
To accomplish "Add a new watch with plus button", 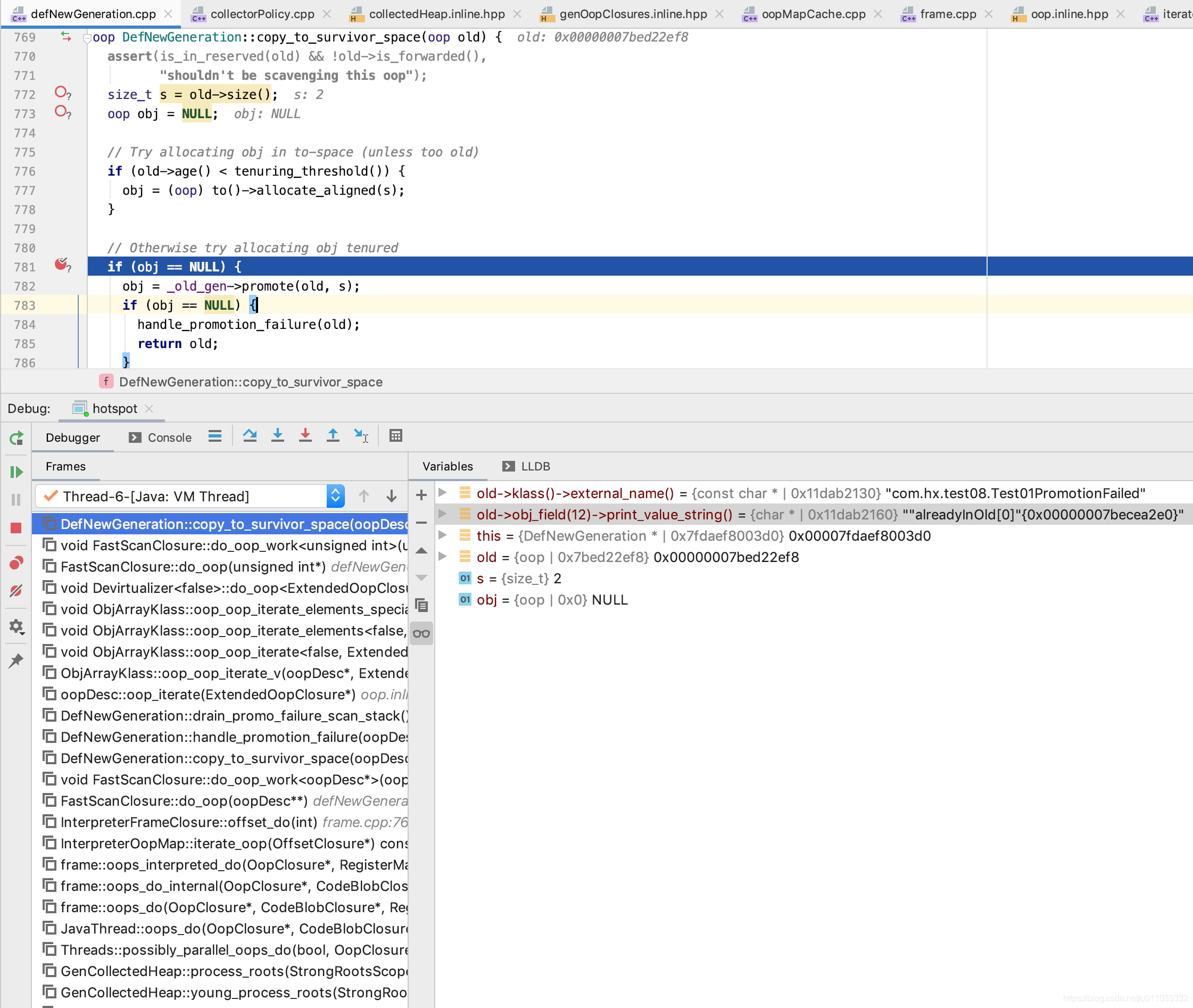I will coord(421,495).
